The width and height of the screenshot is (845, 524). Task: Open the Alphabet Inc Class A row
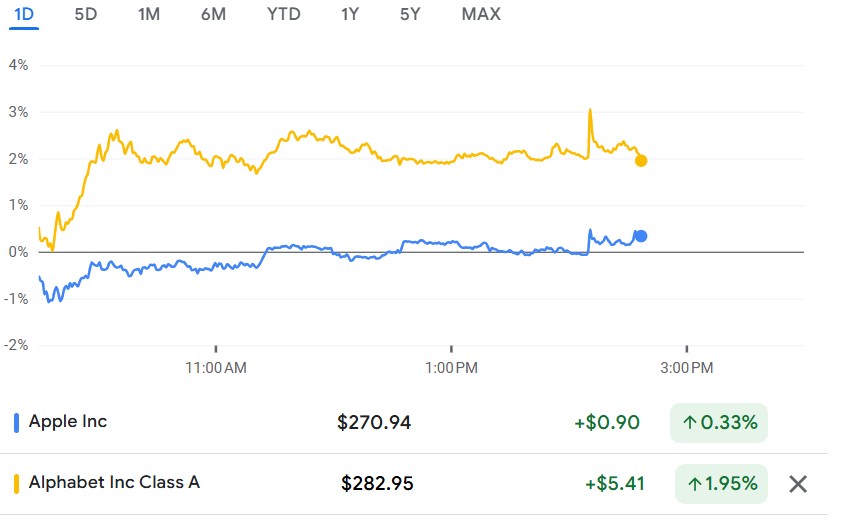click(x=114, y=483)
